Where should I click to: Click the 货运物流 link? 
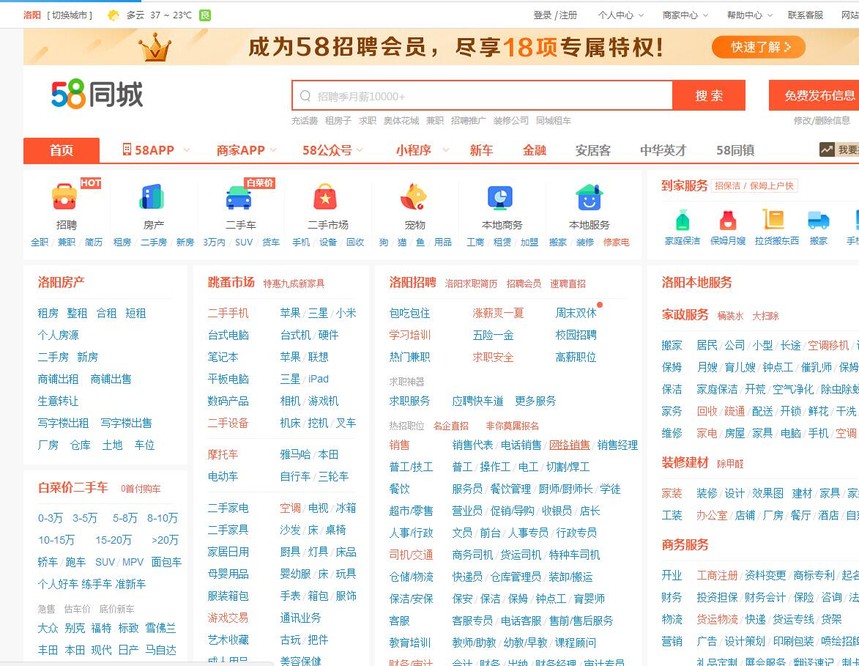(717, 619)
